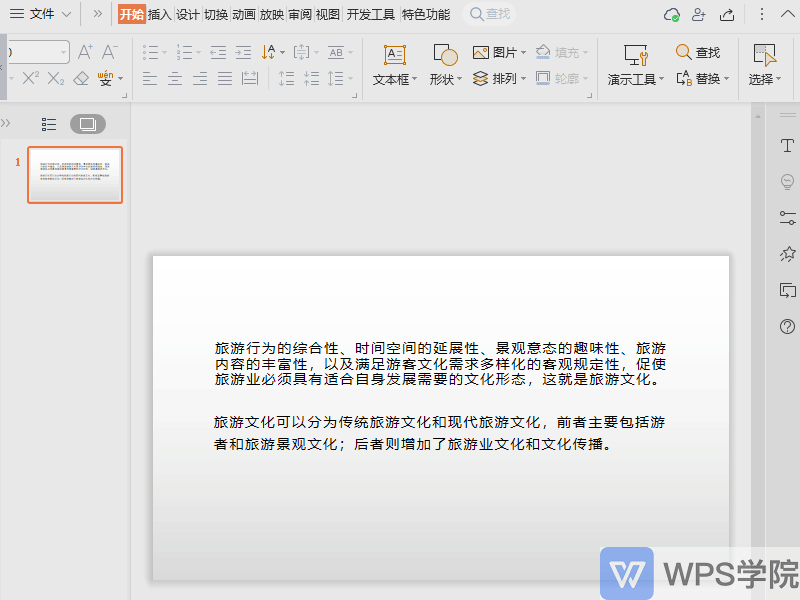
Task: Switch to slide thumbnail view
Action: (88, 124)
